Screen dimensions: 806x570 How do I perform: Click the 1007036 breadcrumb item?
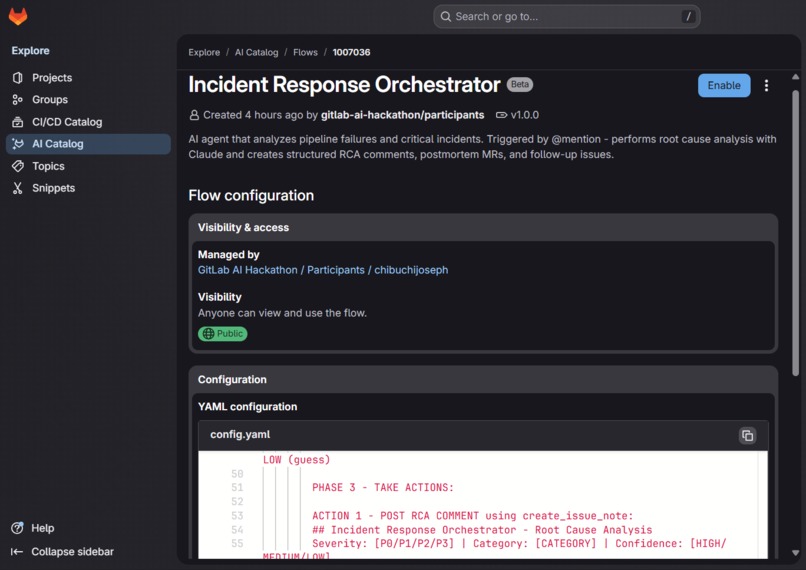click(x=351, y=52)
